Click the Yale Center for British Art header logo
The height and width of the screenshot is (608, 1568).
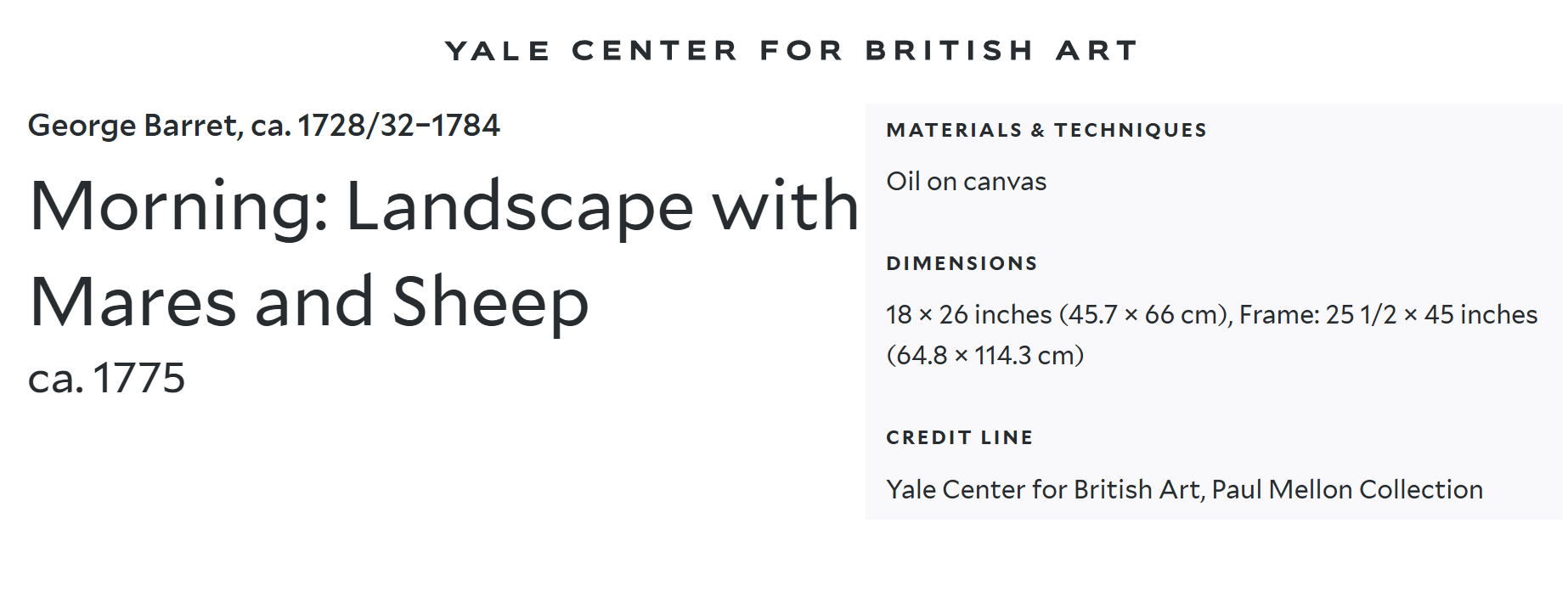791,51
